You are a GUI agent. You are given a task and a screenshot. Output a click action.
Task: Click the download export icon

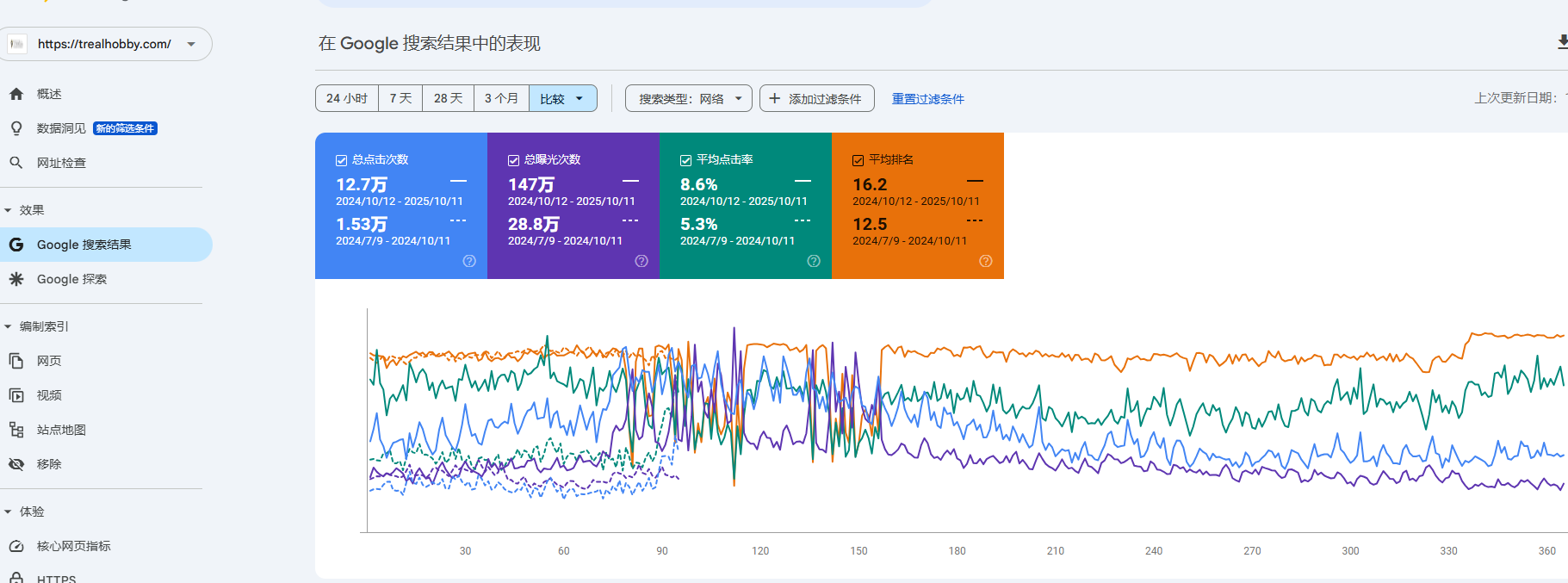click(1561, 42)
